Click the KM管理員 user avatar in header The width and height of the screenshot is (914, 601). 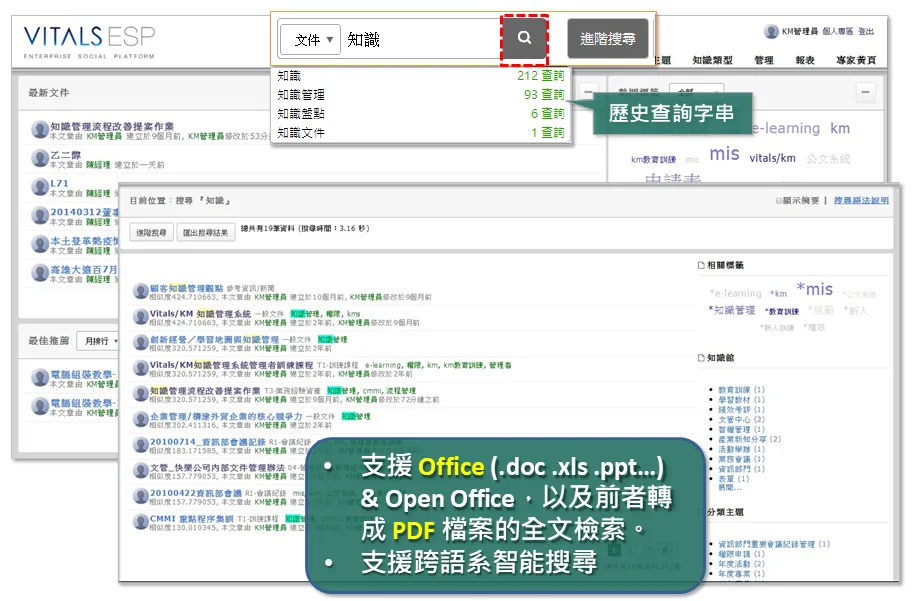pyautogui.click(x=771, y=31)
